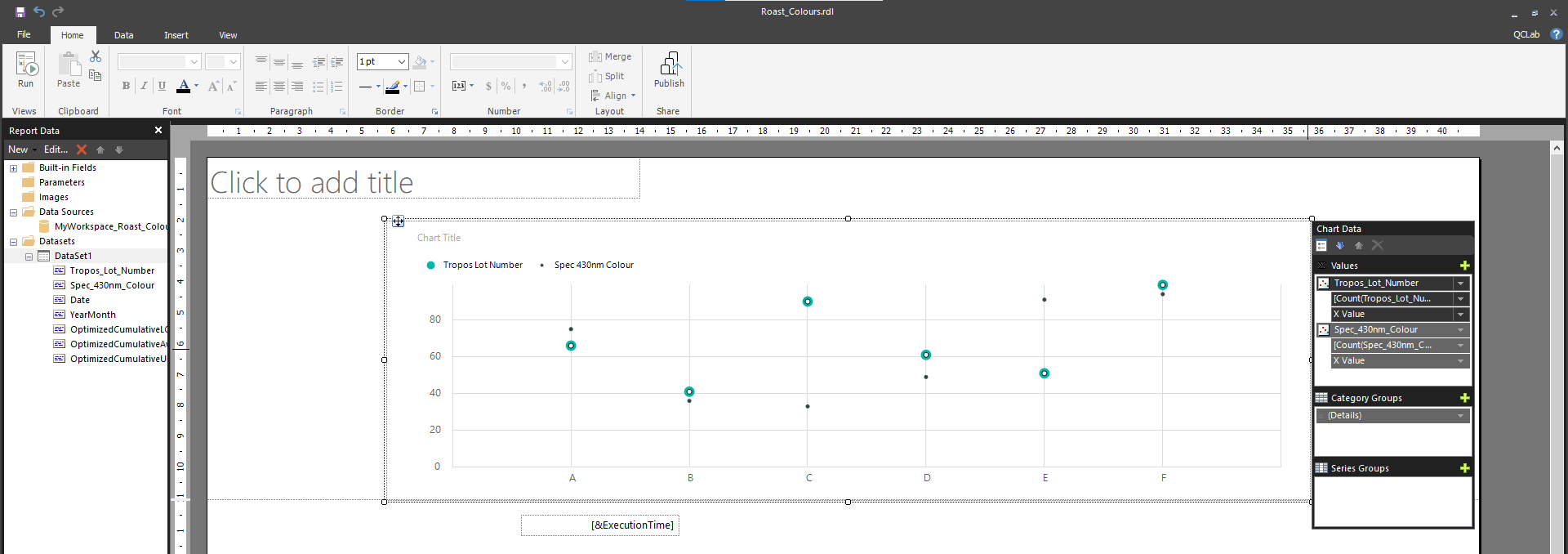The height and width of the screenshot is (554, 1568).
Task: Align text to the top vertically
Action: 261,61
